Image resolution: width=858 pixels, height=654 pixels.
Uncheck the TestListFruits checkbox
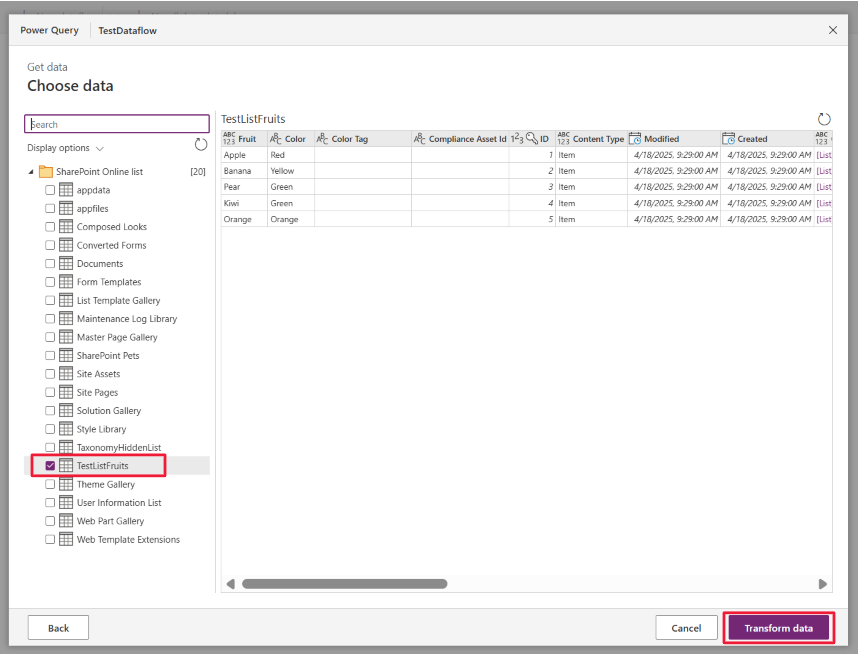pos(49,465)
